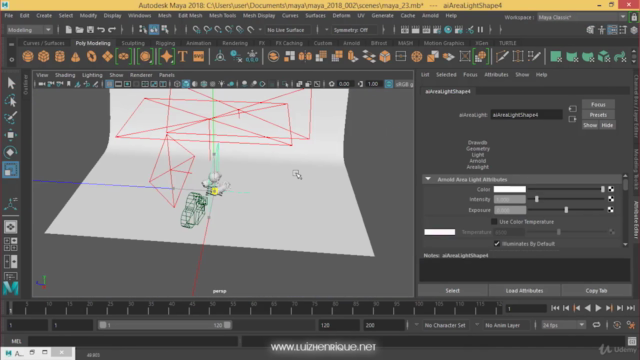Click the Presets button
This screenshot has height=360, width=640.
tap(598, 115)
